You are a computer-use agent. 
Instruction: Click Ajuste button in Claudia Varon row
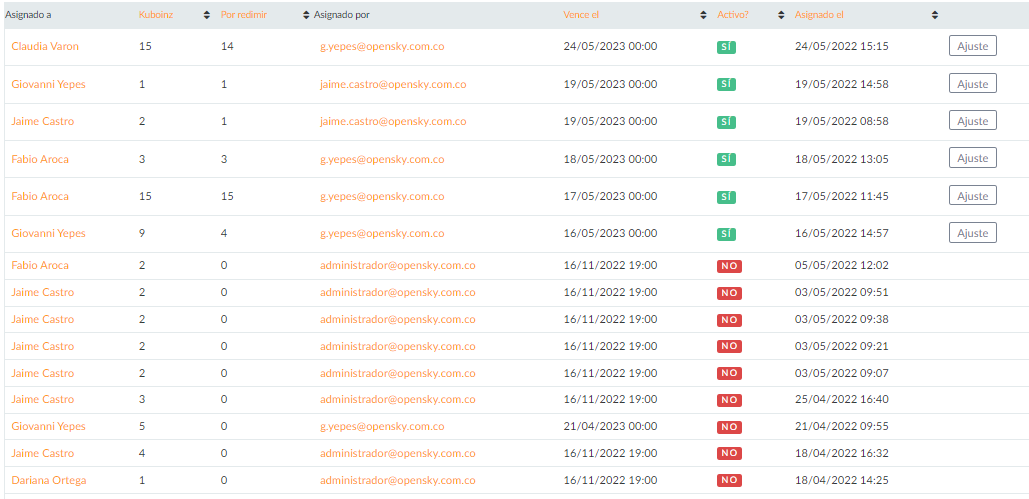[973, 46]
